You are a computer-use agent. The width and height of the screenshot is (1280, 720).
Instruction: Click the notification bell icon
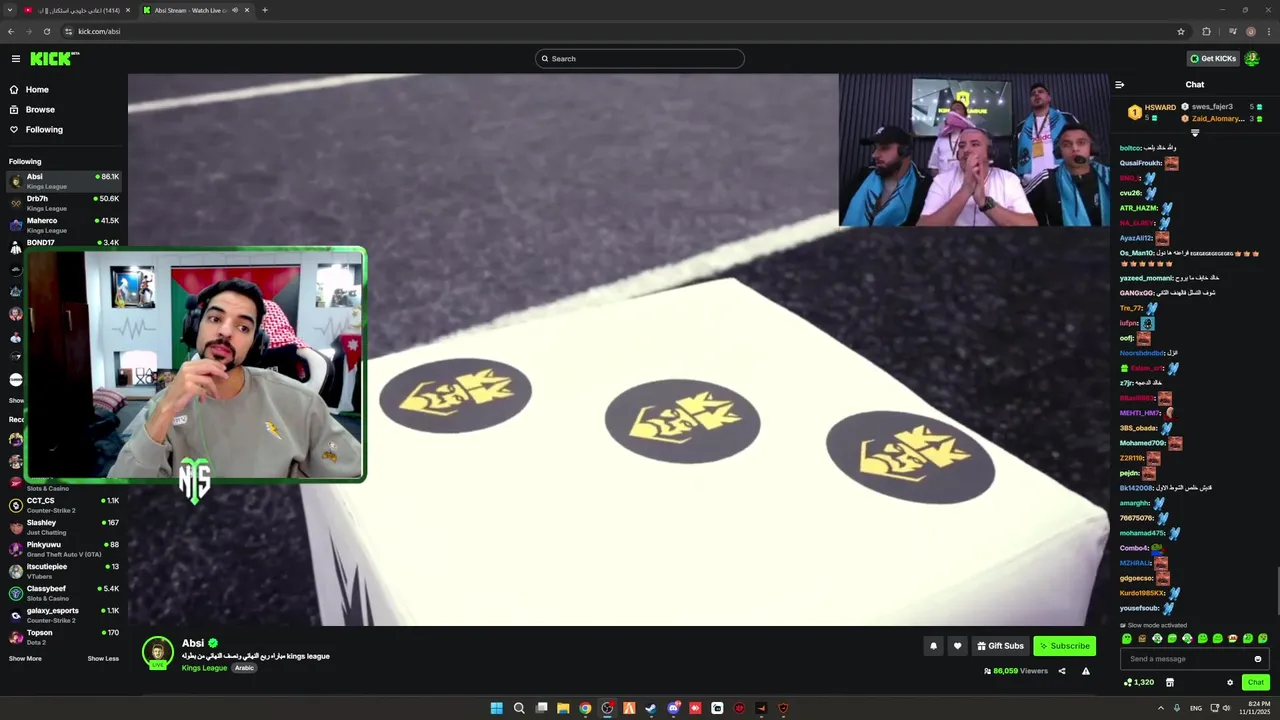pyautogui.click(x=933, y=646)
